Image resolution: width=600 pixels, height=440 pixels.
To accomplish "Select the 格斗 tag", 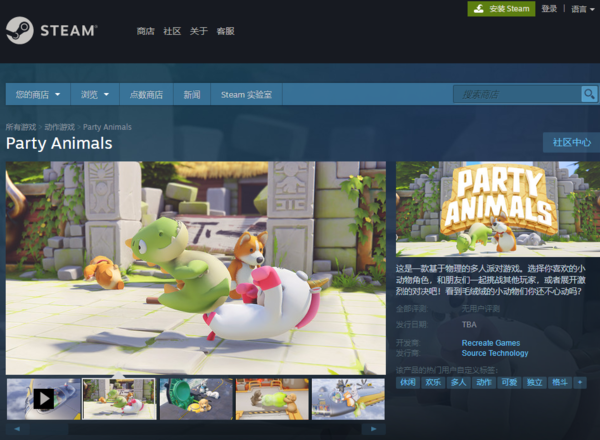I will click(559, 382).
